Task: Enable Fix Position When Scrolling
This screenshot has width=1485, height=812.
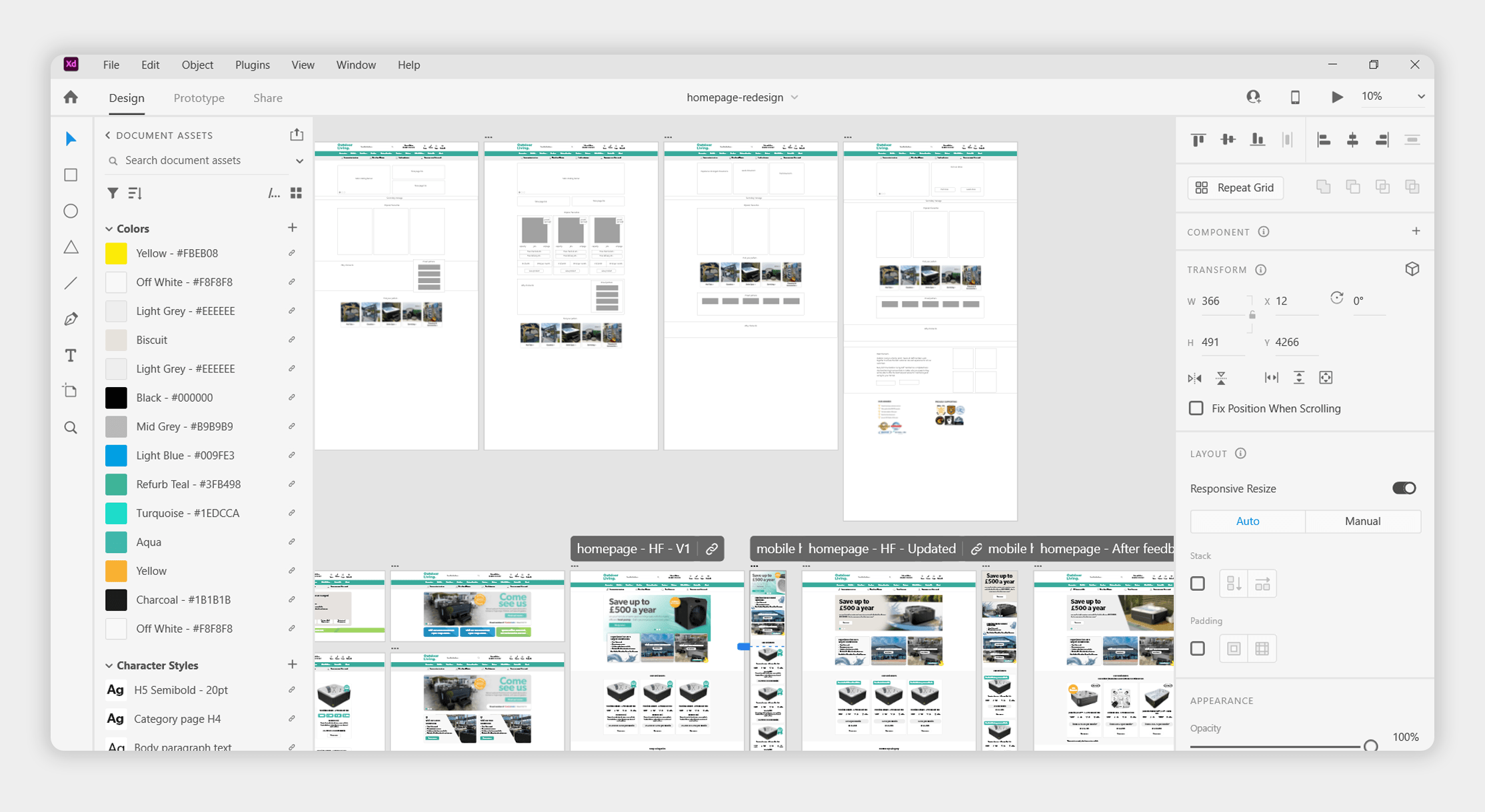Action: (x=1196, y=408)
